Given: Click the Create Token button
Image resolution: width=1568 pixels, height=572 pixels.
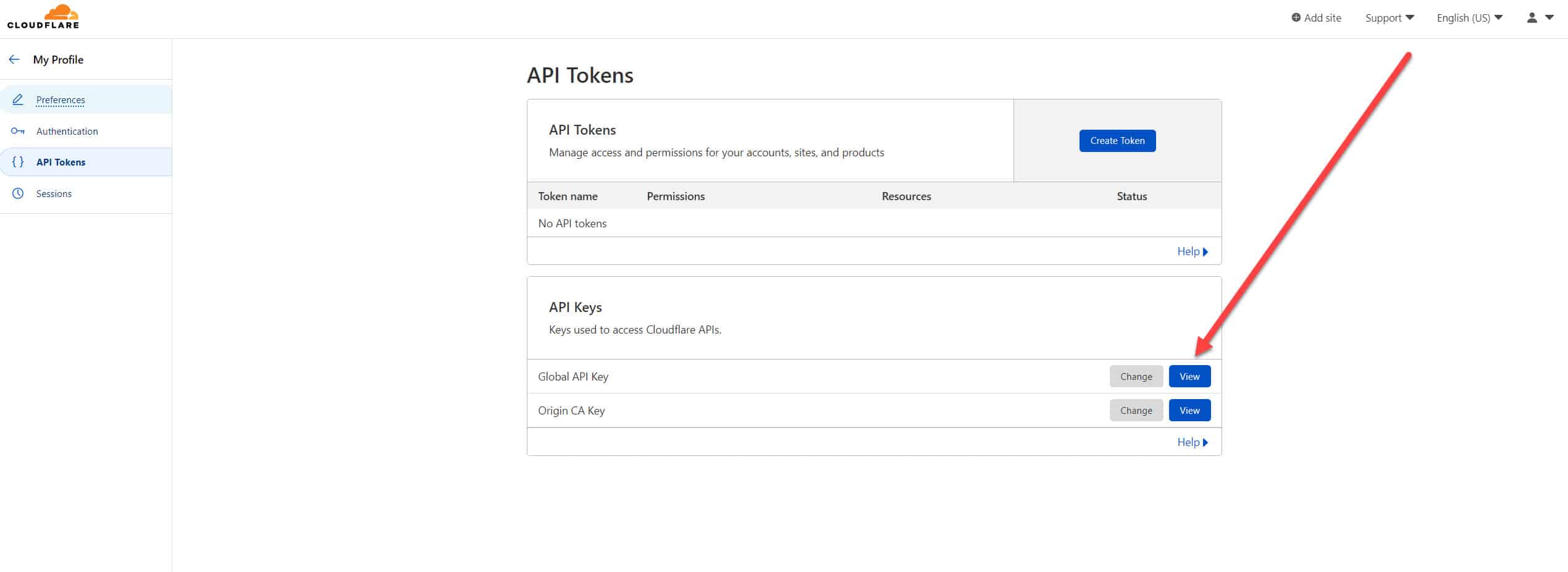Looking at the screenshot, I should pos(1117,141).
